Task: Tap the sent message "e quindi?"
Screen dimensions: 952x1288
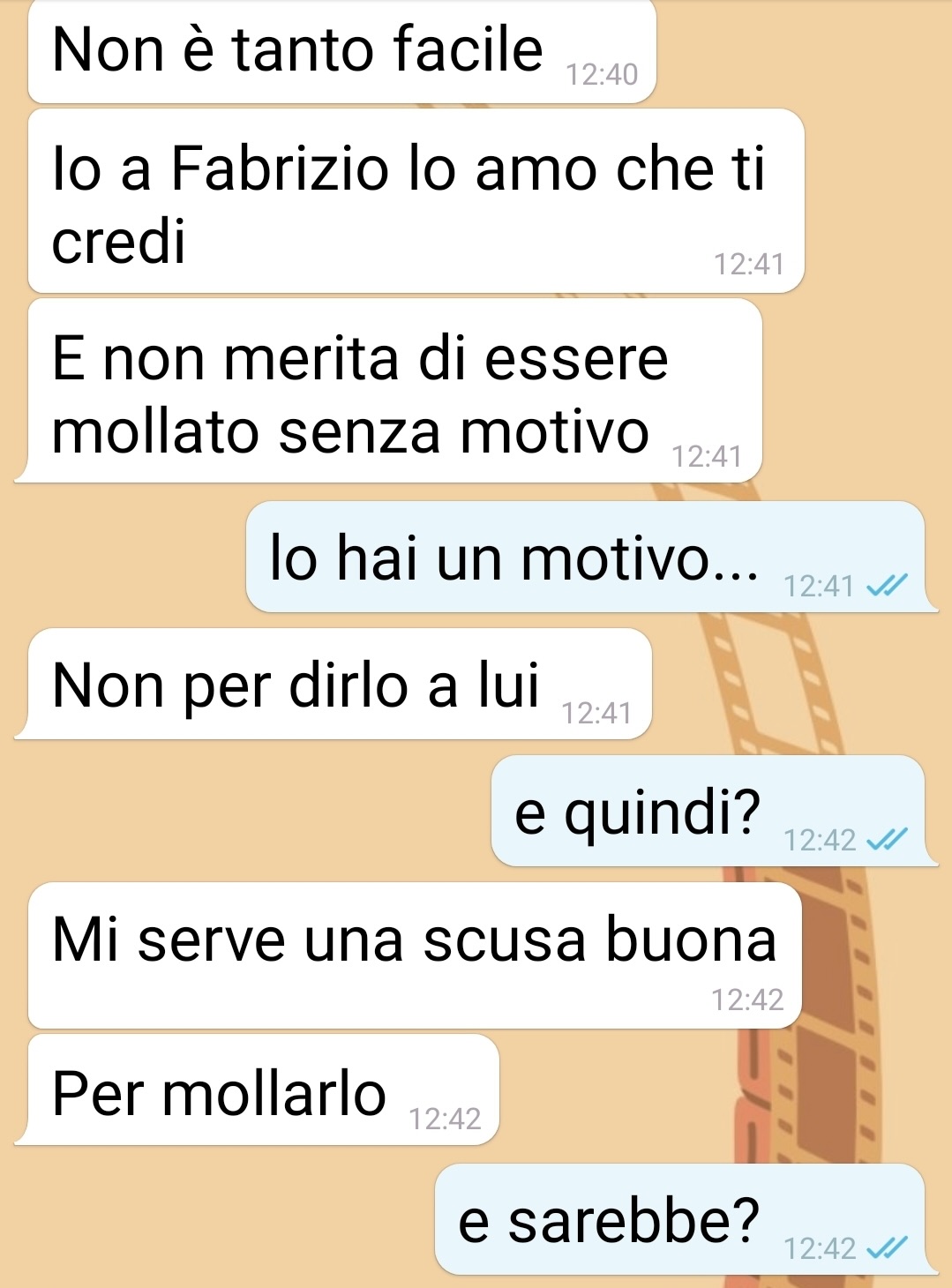Action: [708, 811]
